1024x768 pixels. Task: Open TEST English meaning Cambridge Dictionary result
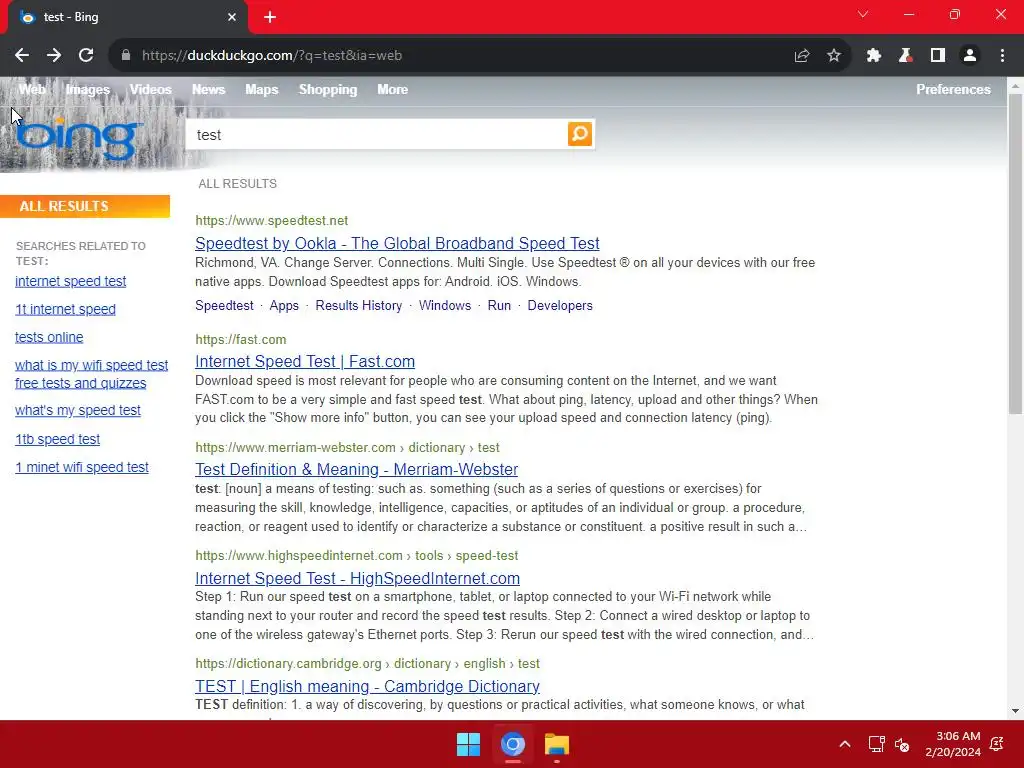point(367,686)
